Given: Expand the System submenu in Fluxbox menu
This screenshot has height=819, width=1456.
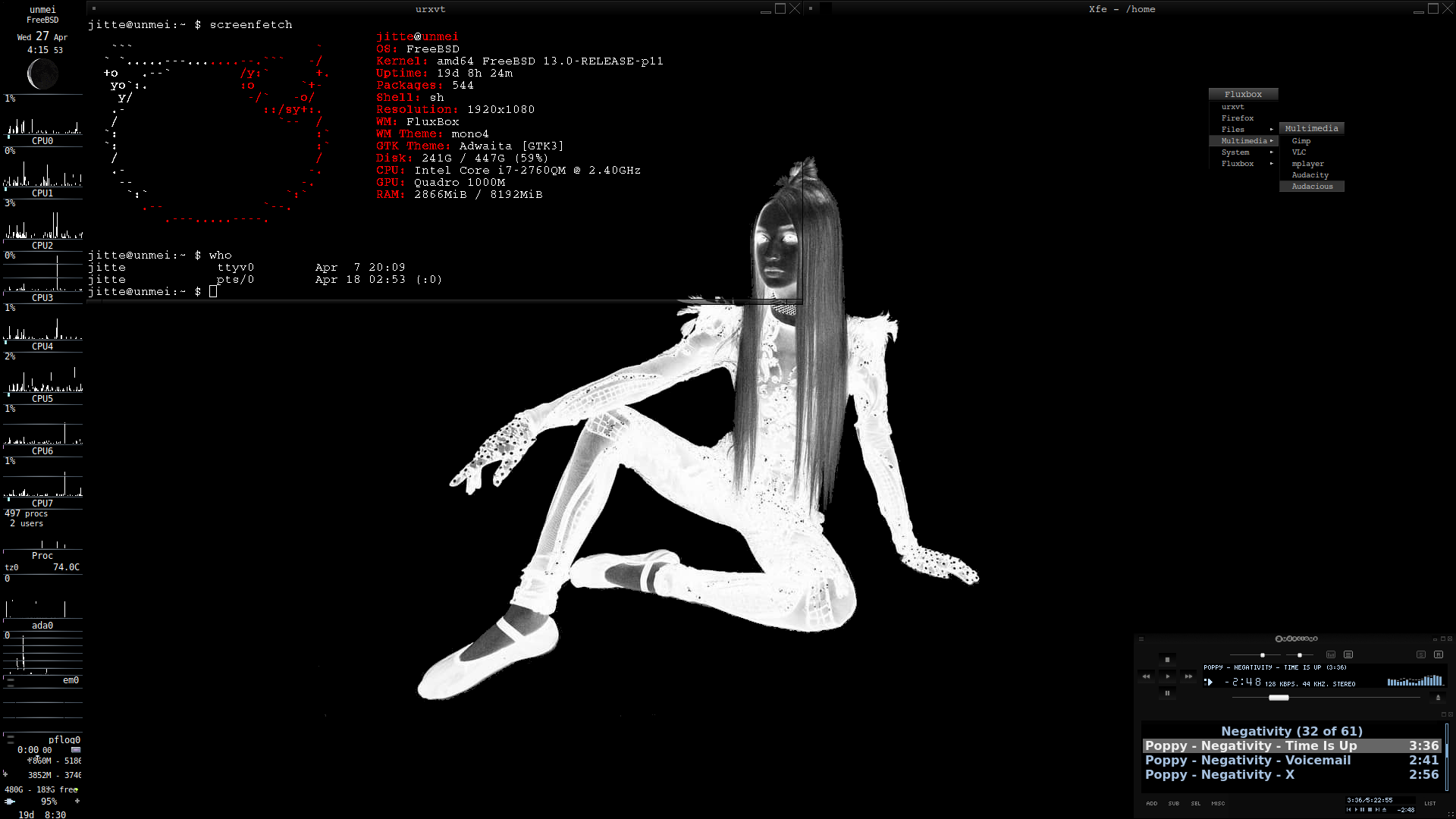Looking at the screenshot, I should (x=1243, y=152).
